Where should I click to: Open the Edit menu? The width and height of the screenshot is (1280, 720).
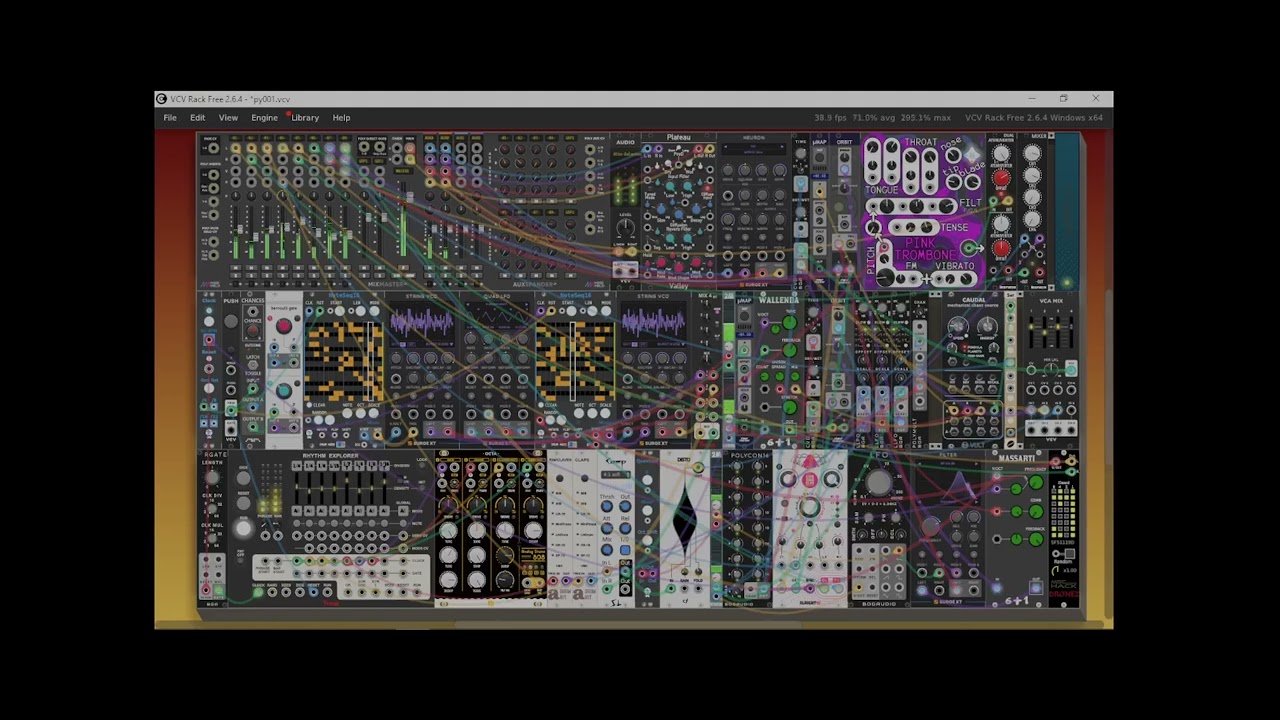pos(197,118)
